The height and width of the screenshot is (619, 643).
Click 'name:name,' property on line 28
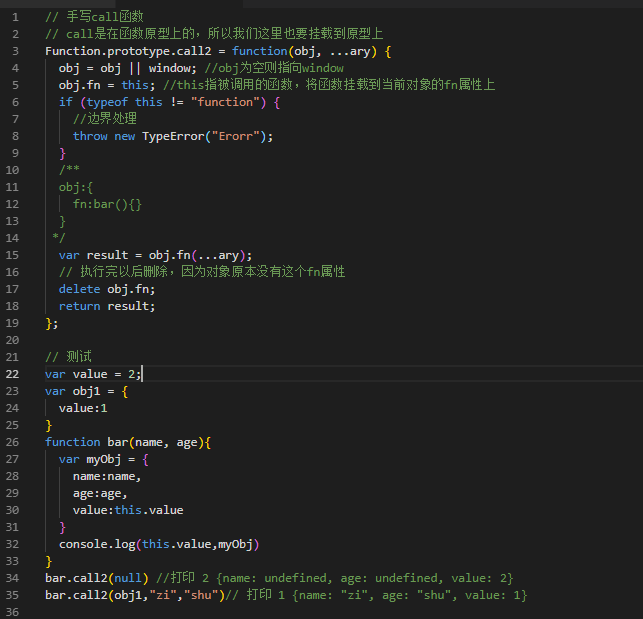point(107,476)
